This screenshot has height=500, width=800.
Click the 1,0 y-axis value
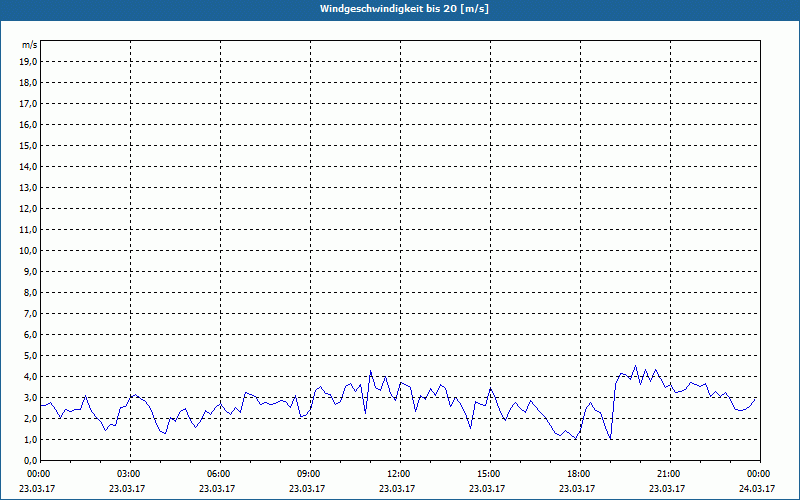(31, 439)
